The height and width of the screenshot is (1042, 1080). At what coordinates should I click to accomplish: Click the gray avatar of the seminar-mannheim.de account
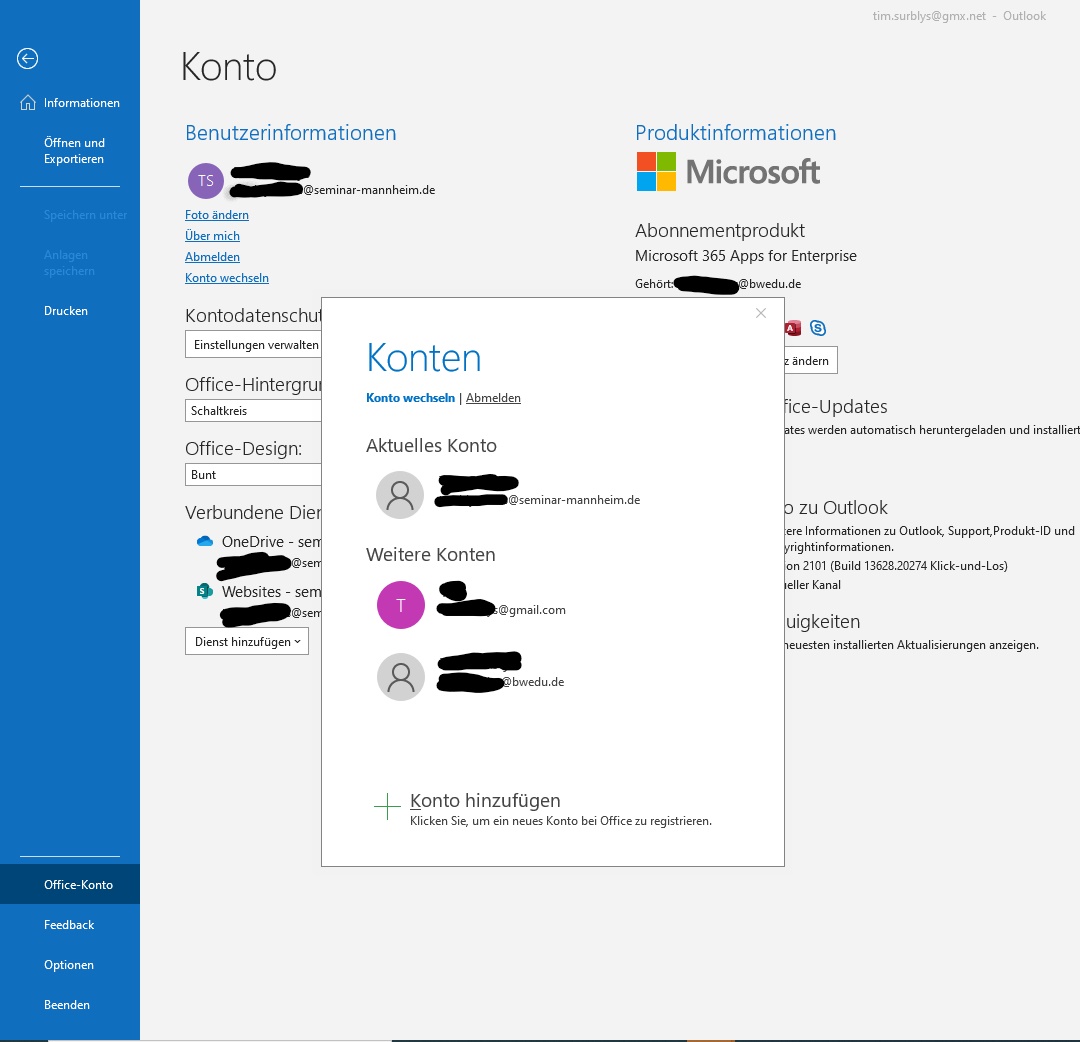tap(399, 494)
